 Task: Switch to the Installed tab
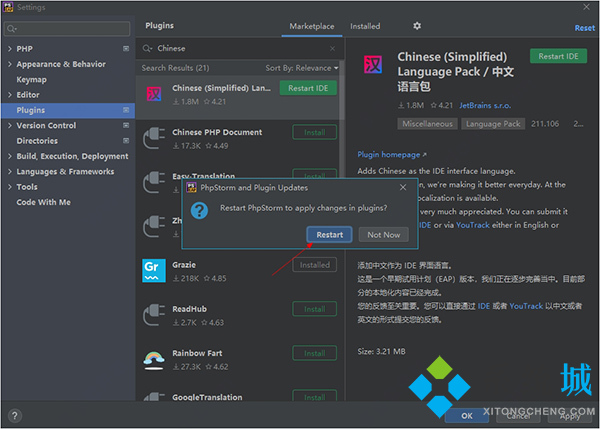click(365, 26)
